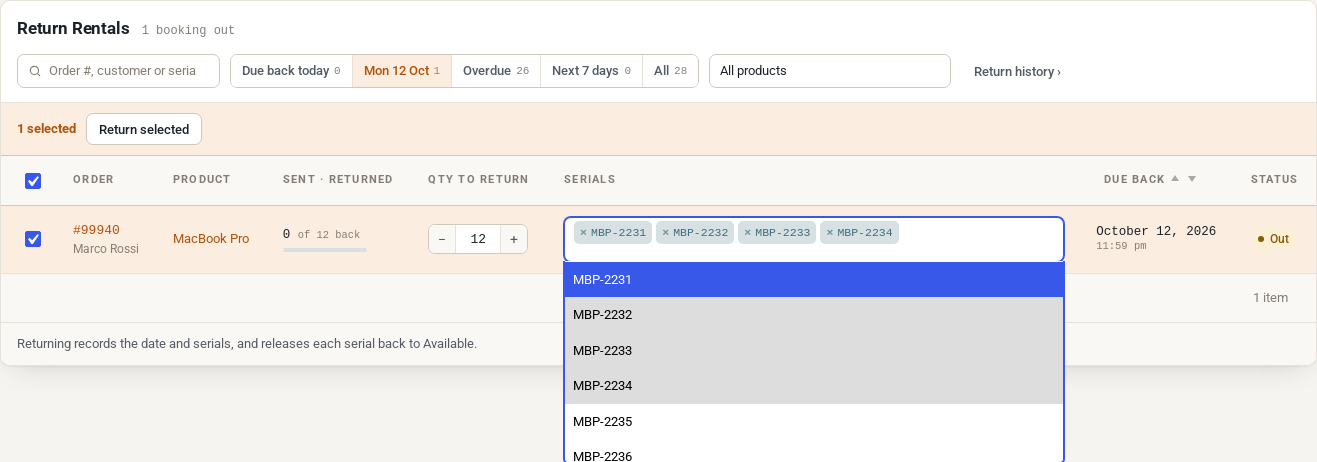
Task: Switch to Due back today tab
Action: 291,71
